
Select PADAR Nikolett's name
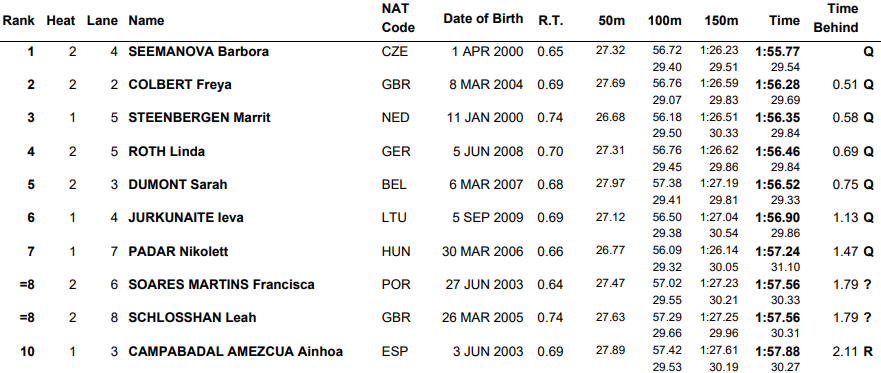coord(178,252)
